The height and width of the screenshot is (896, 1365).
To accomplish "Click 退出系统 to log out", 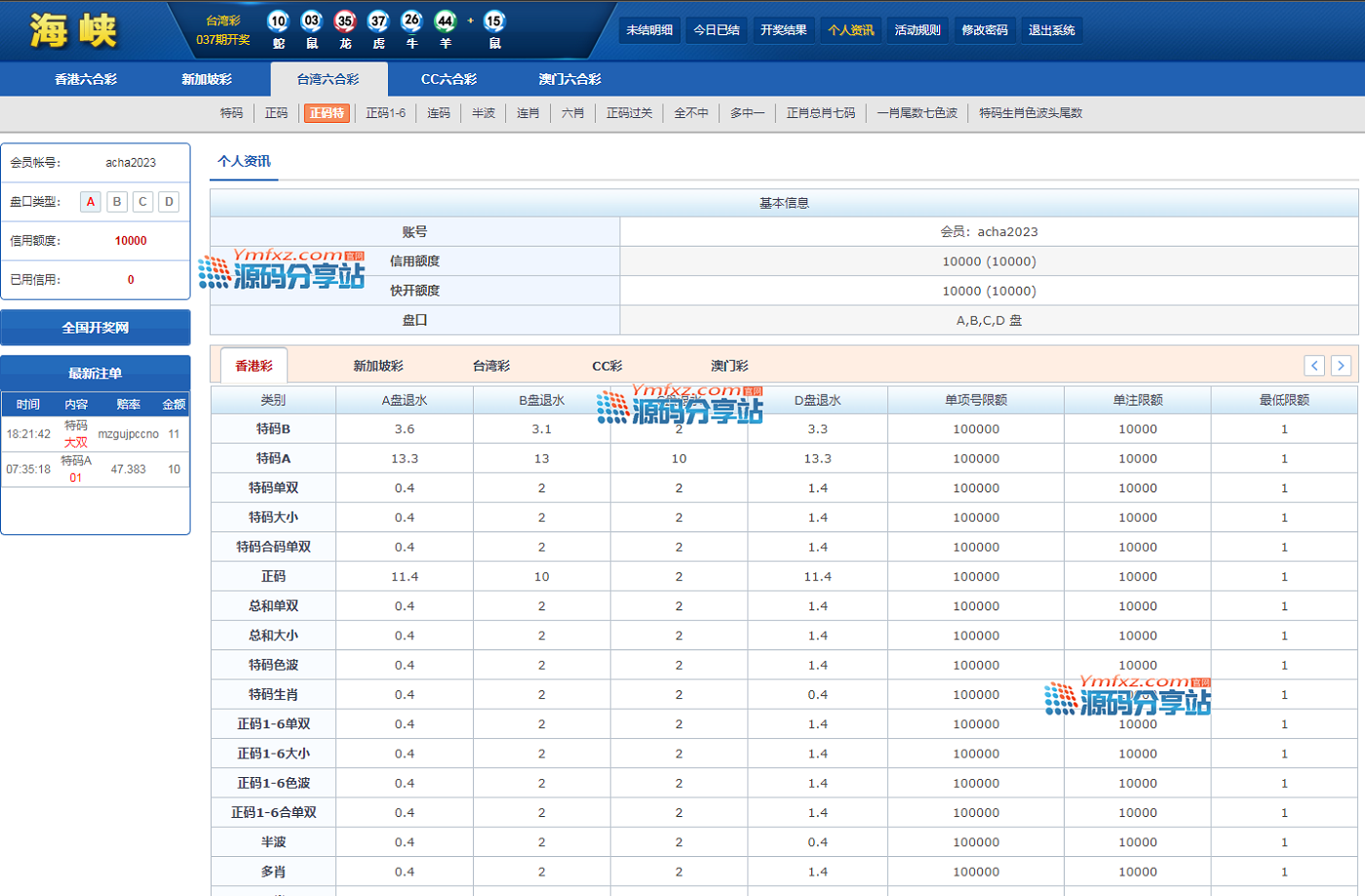I will 1051,30.
